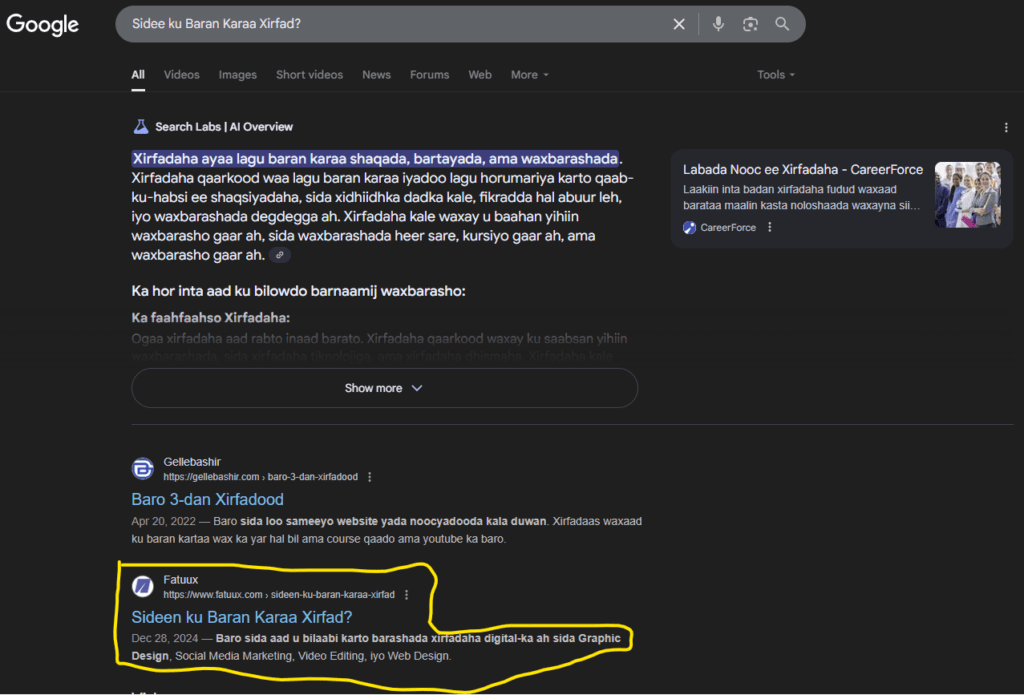Click fatuux.com URL breadcrumb
The image size is (1024, 695).
tap(279, 594)
